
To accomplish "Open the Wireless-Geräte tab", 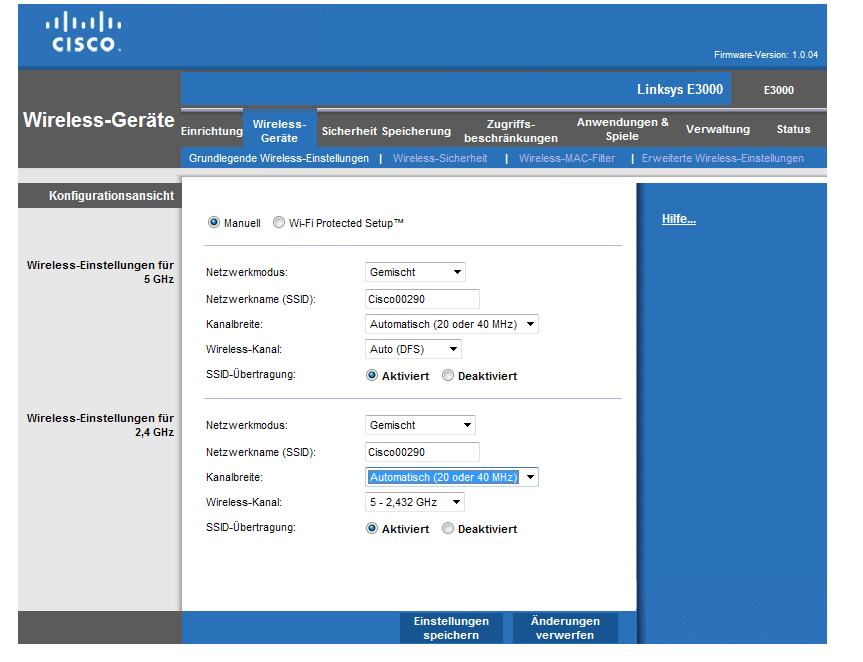I will (x=280, y=131).
